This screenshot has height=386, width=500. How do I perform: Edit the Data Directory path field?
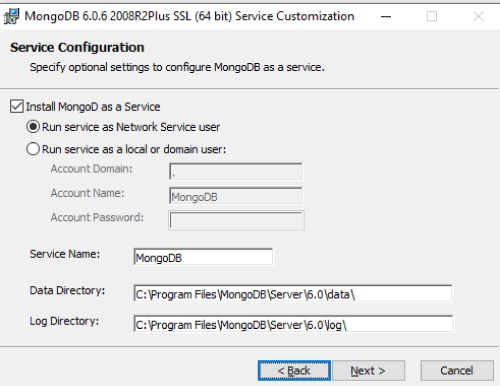[x=293, y=294]
